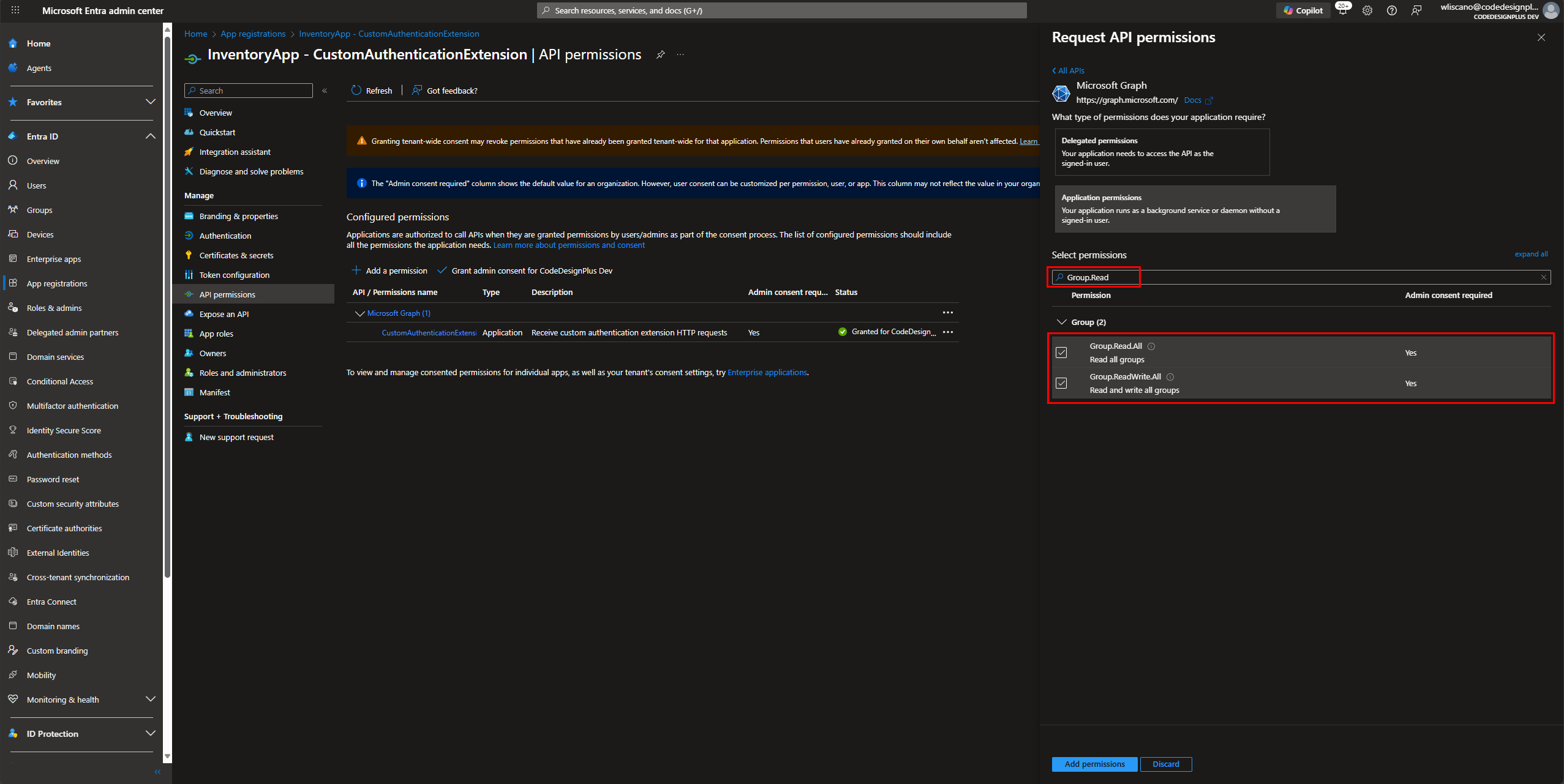Viewport: 1564px width, 784px height.
Task: Uncheck the Group.ReadWrite.All checkbox
Action: coord(1061,383)
